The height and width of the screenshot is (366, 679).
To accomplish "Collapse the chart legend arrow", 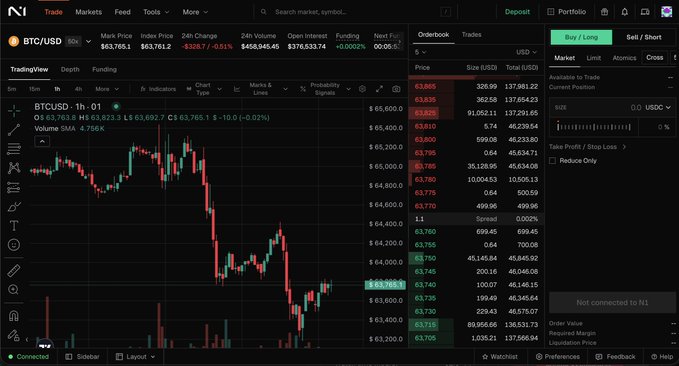I will [x=42, y=141].
